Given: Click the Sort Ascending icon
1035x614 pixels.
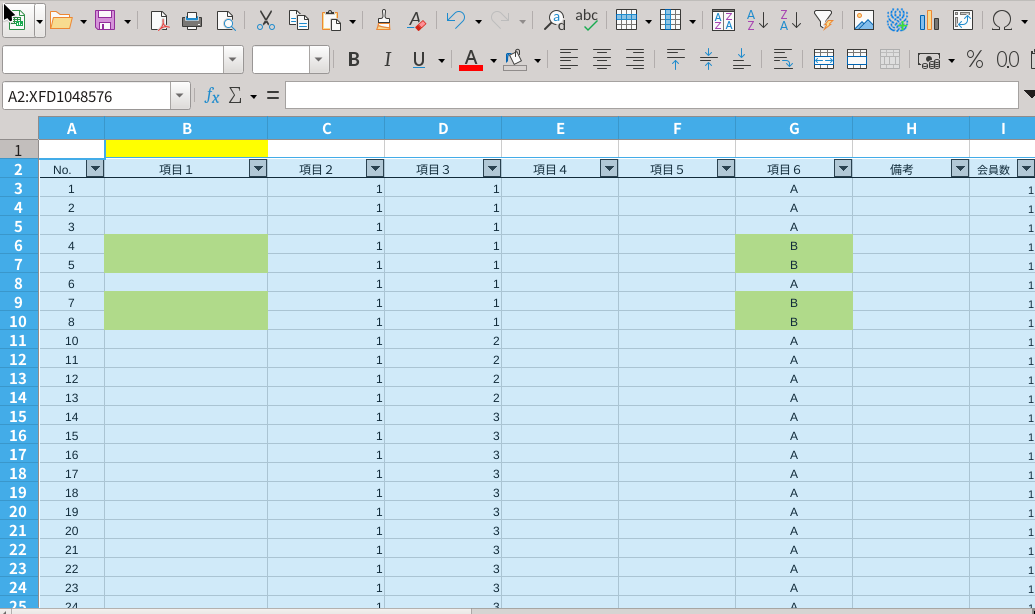Looking at the screenshot, I should (x=757, y=20).
